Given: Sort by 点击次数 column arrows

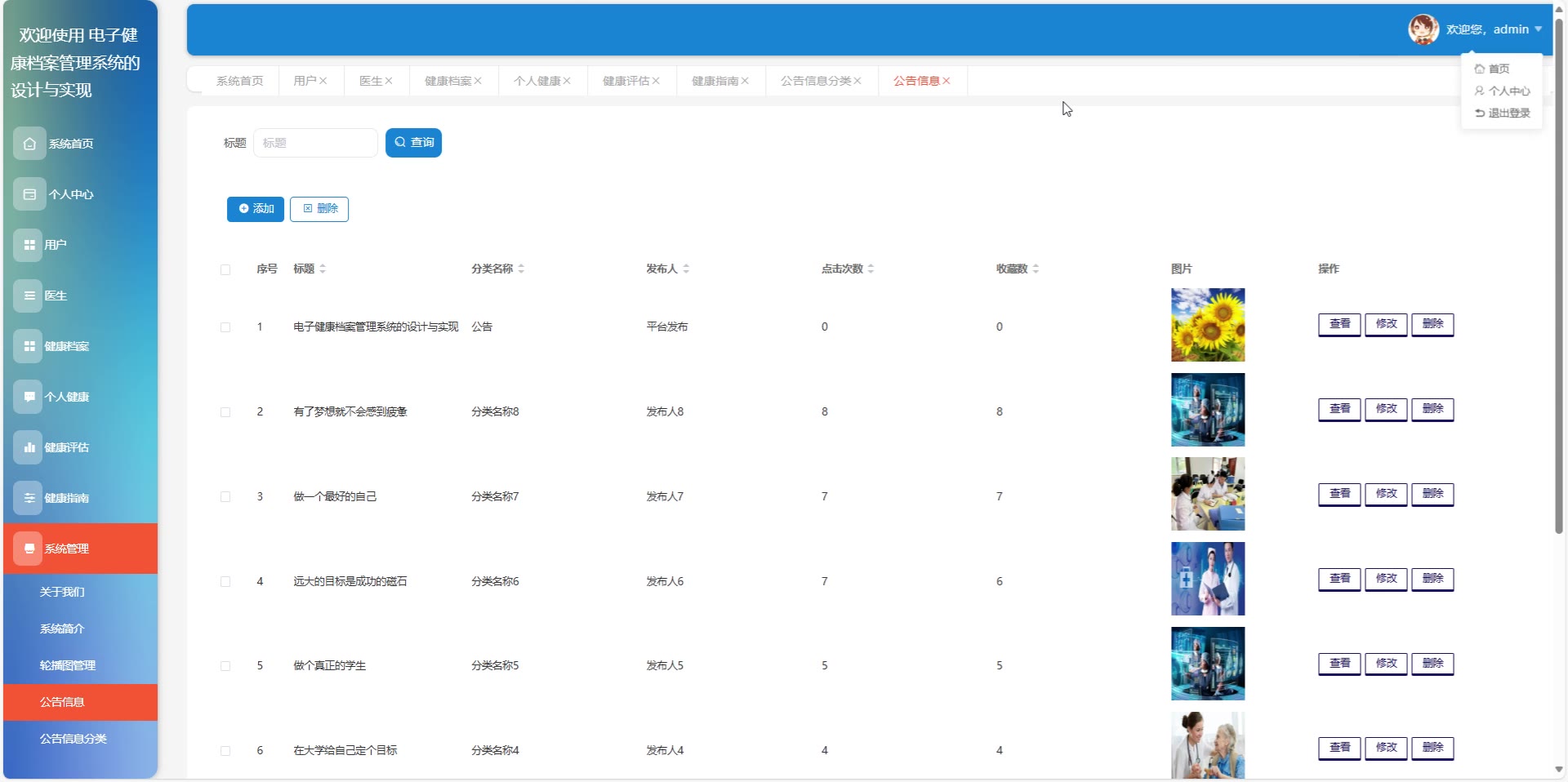Looking at the screenshot, I should tap(871, 269).
